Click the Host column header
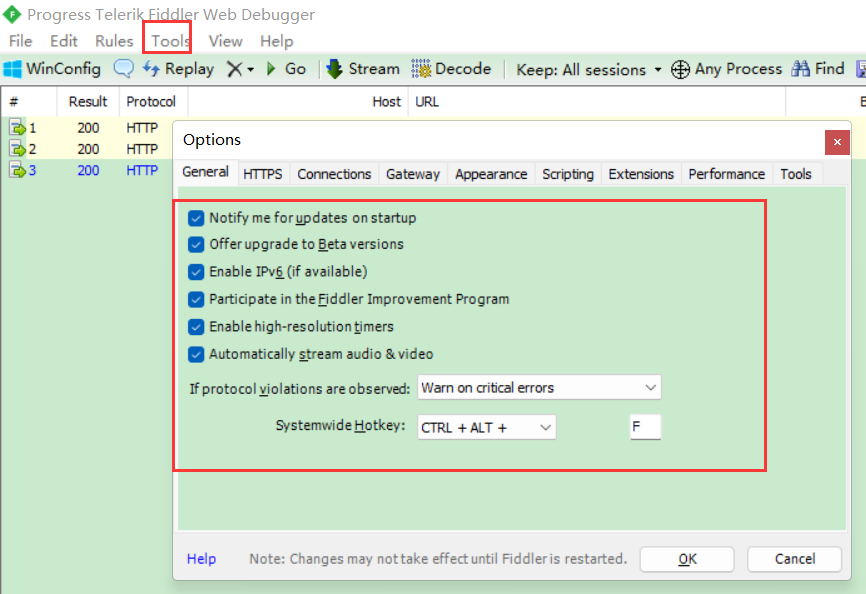 click(298, 102)
